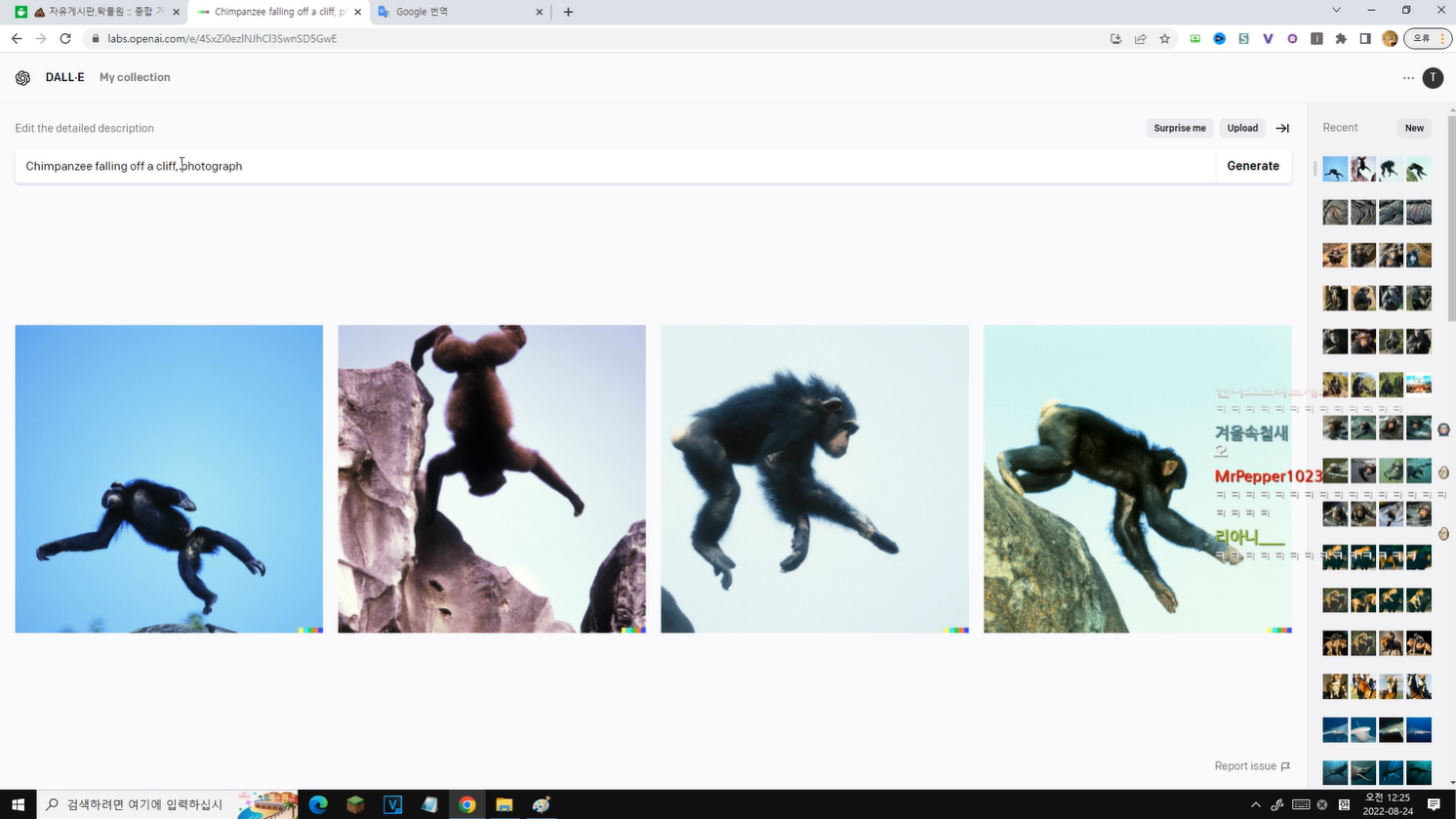Bookmark this page with star icon
The width and height of the screenshot is (1456, 819).
[1164, 39]
